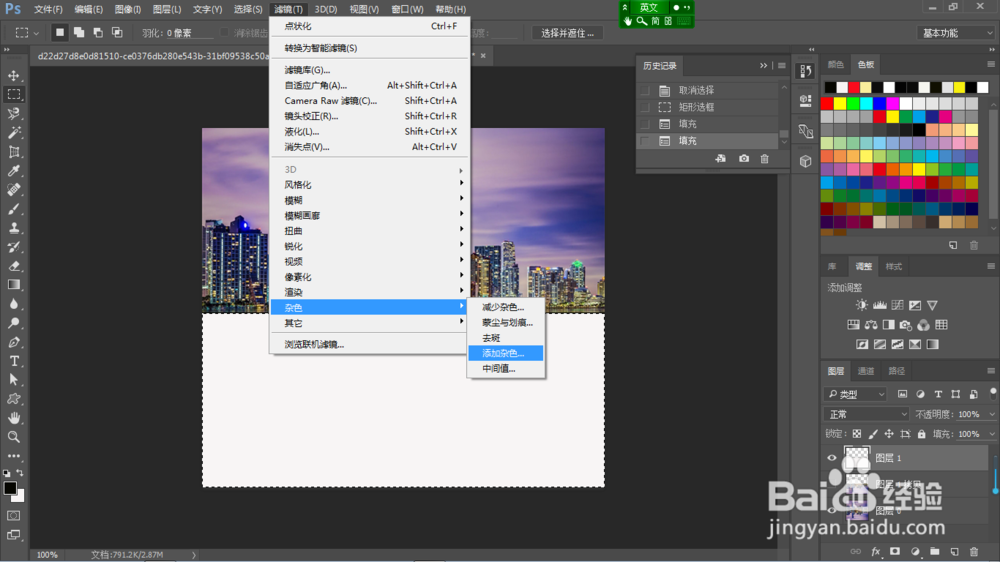The image size is (1000, 562).
Task: Select the Pen tool
Action: [13, 342]
